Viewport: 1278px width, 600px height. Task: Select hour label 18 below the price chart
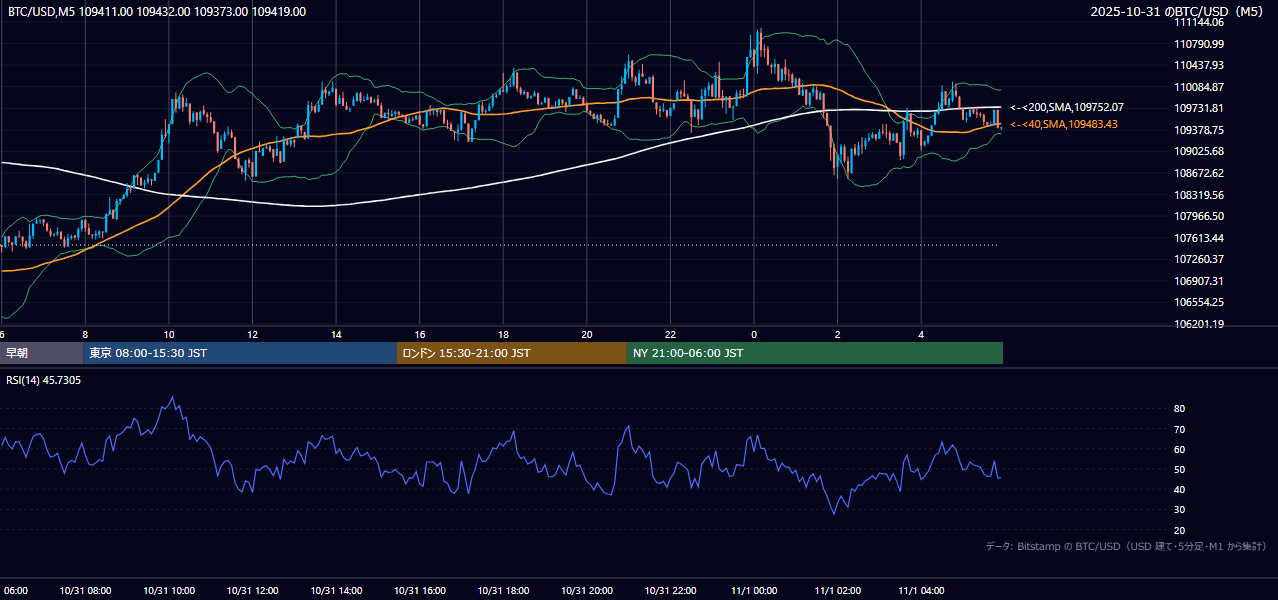pos(503,334)
